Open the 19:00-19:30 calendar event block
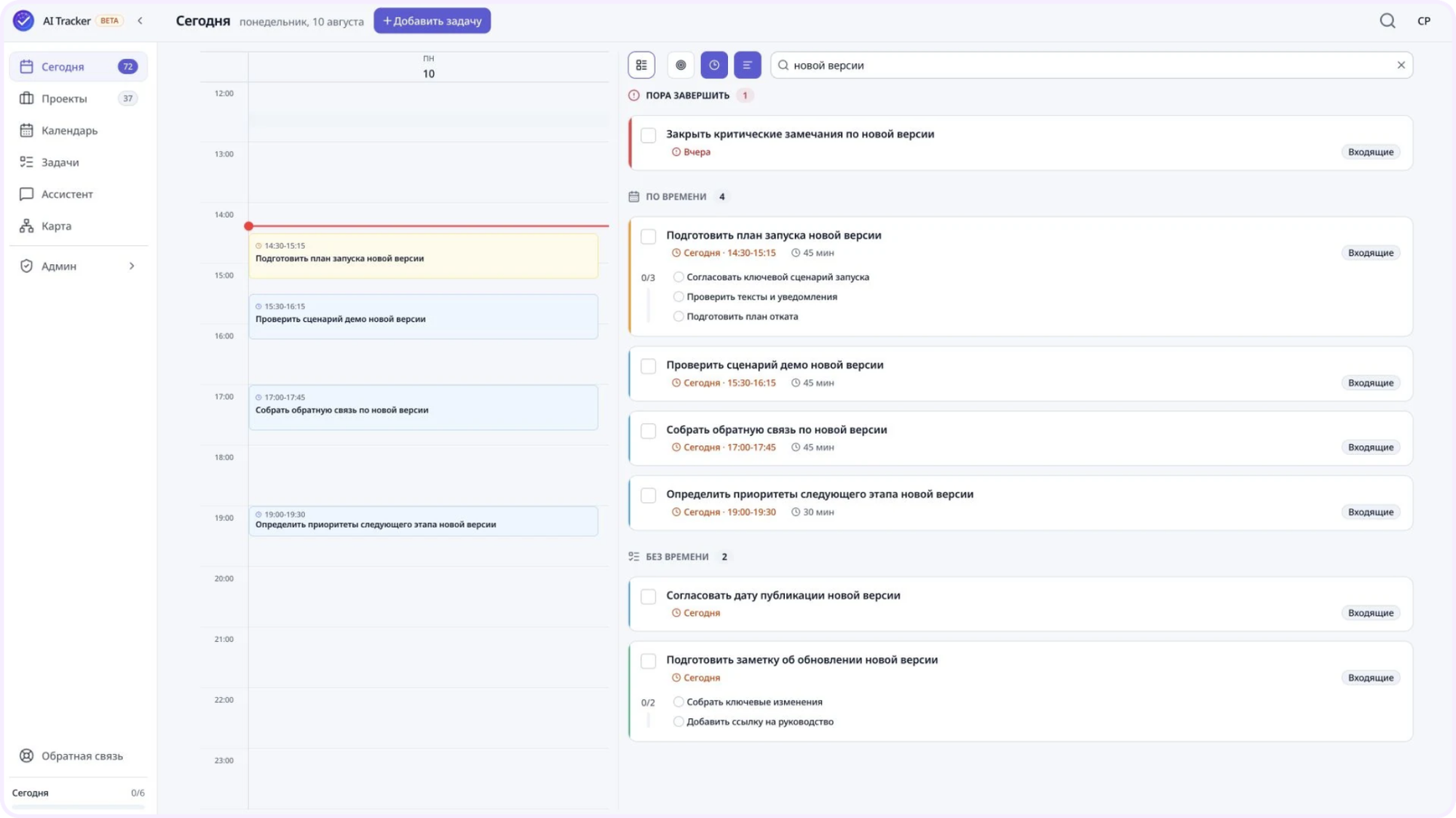Viewport: 1456px width, 818px height. (x=423, y=521)
